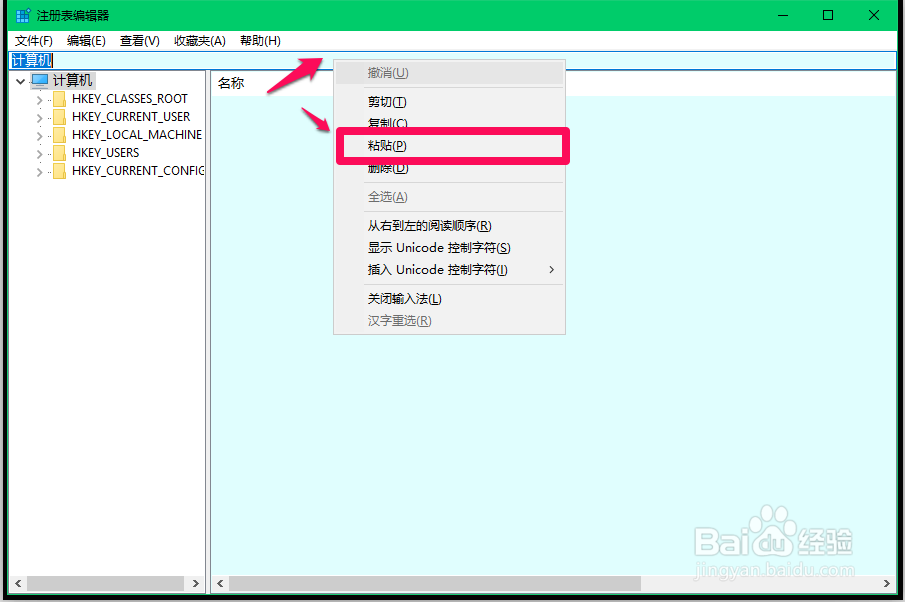Viewport: 905px width, 602px height.
Task: Open the 查看 menu
Action: tap(138, 41)
